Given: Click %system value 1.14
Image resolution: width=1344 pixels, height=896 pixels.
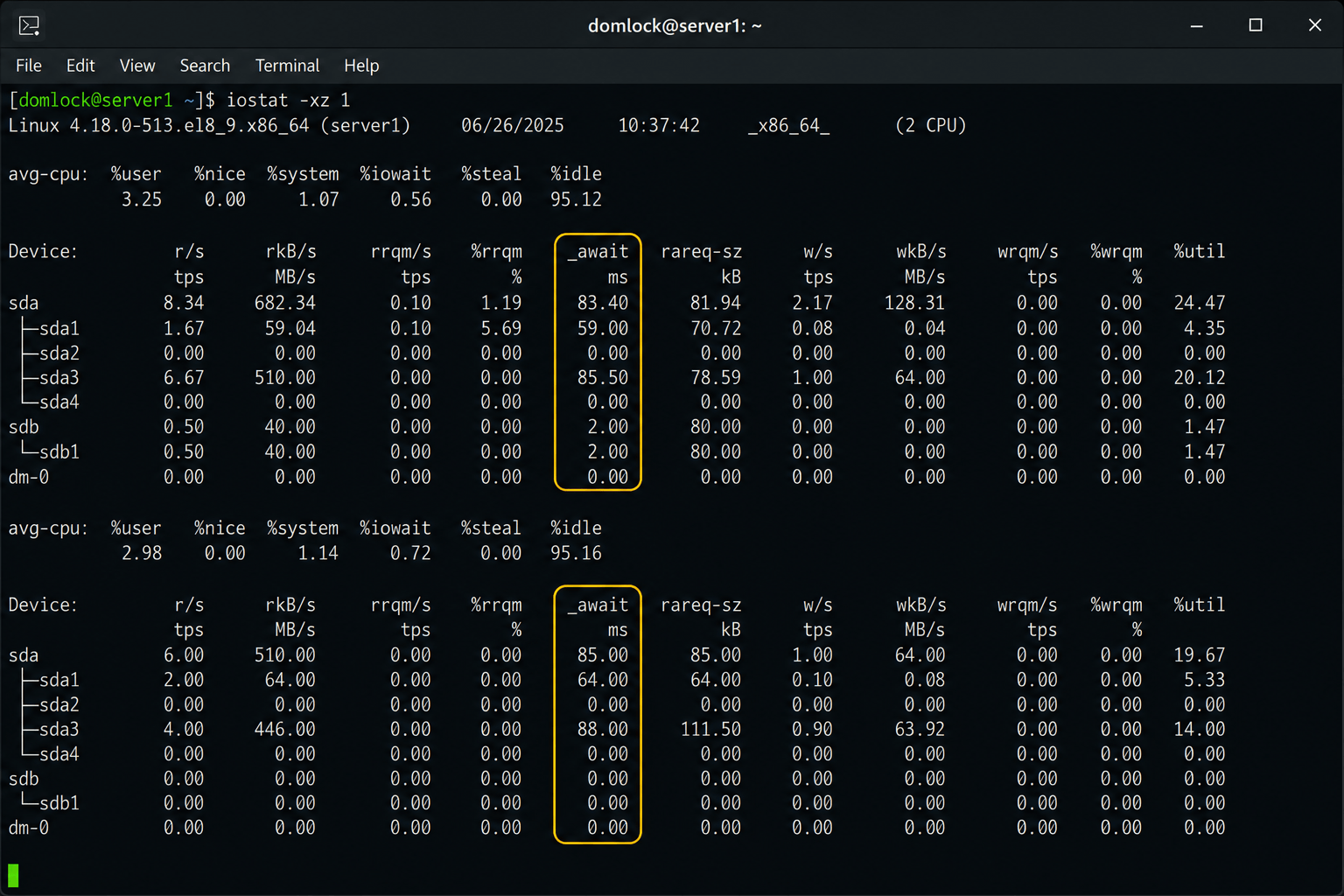Looking at the screenshot, I should coord(318,553).
